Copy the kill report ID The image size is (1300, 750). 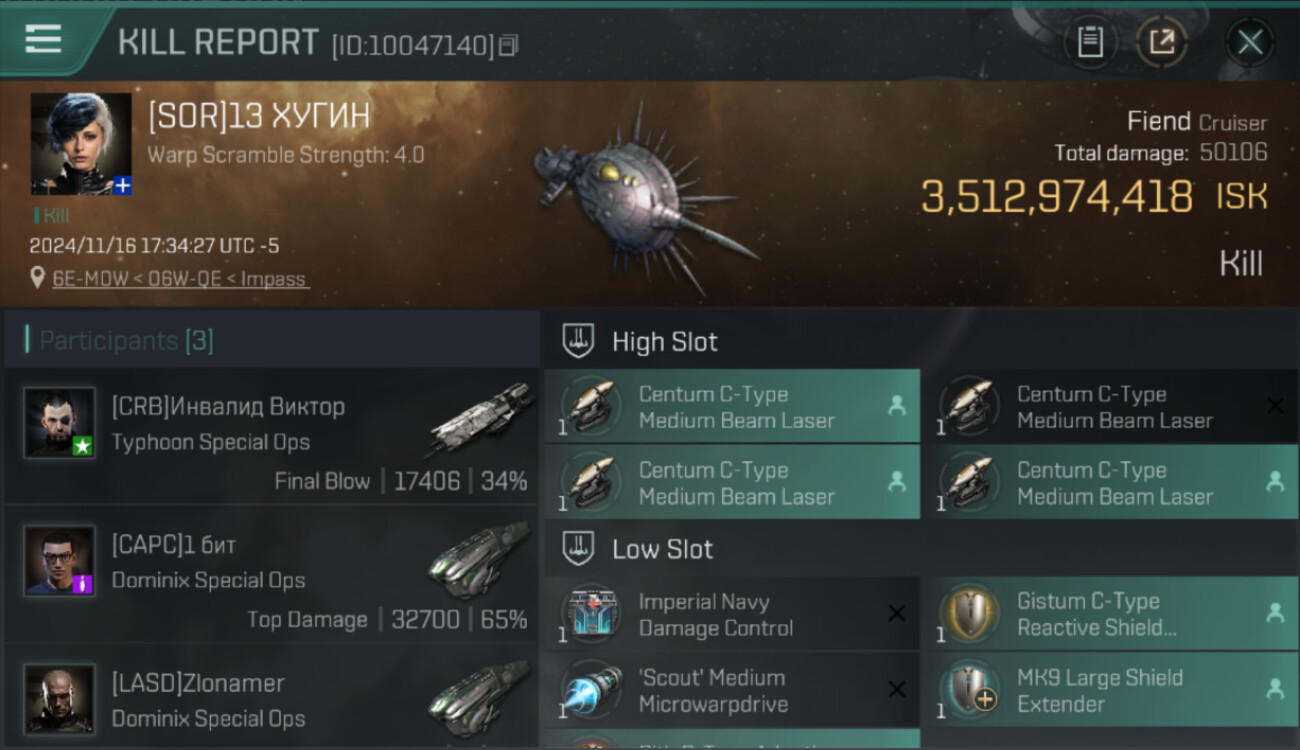(x=509, y=45)
